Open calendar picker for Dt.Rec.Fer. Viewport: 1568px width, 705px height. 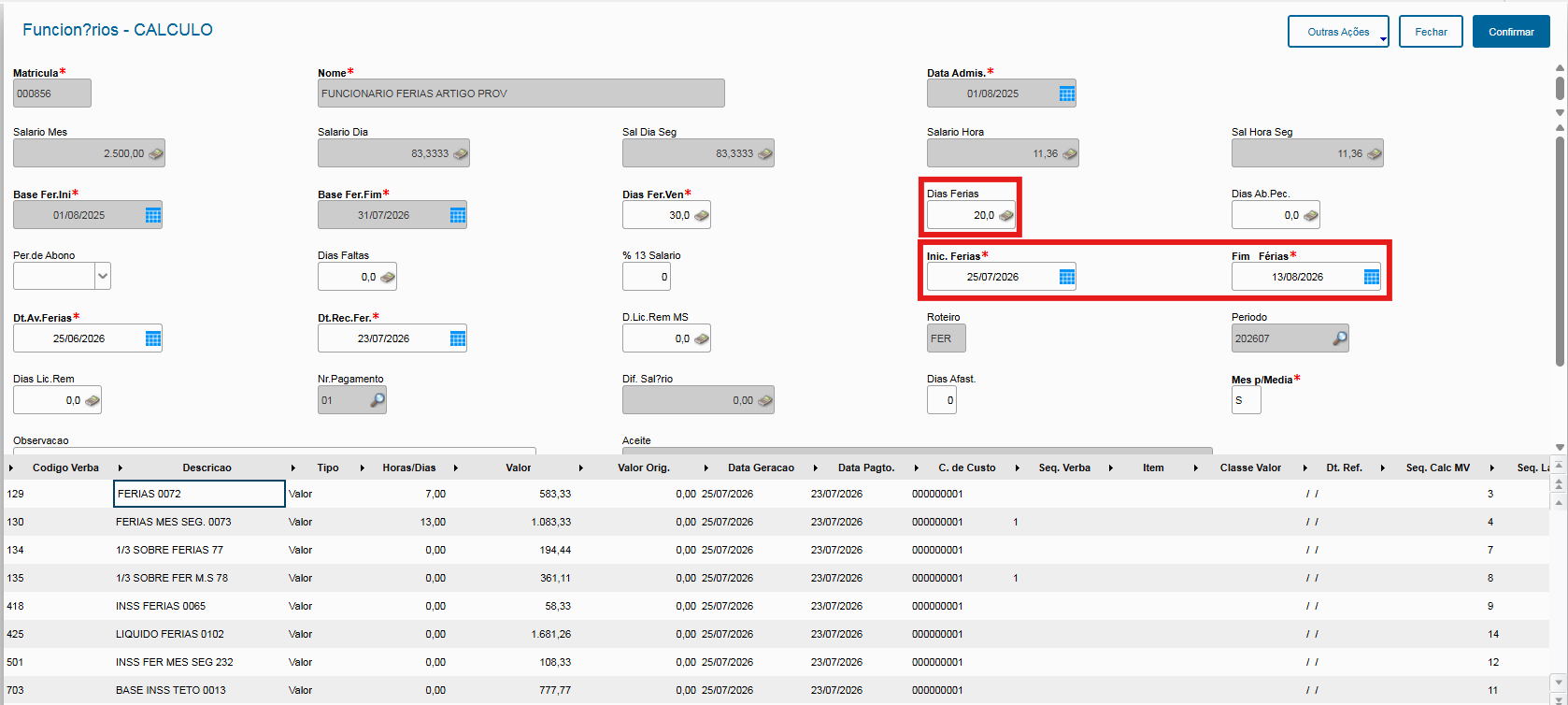coord(458,338)
